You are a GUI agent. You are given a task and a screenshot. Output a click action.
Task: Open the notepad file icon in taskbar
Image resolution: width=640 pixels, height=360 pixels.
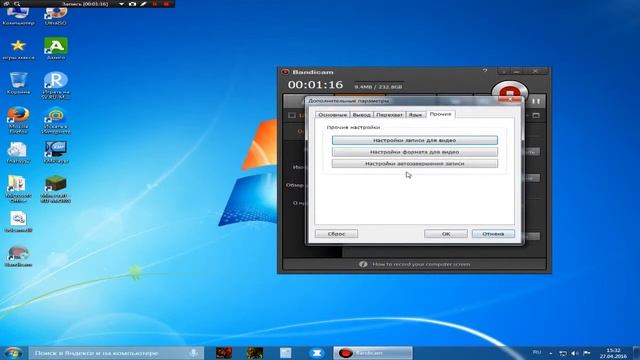[285, 353]
